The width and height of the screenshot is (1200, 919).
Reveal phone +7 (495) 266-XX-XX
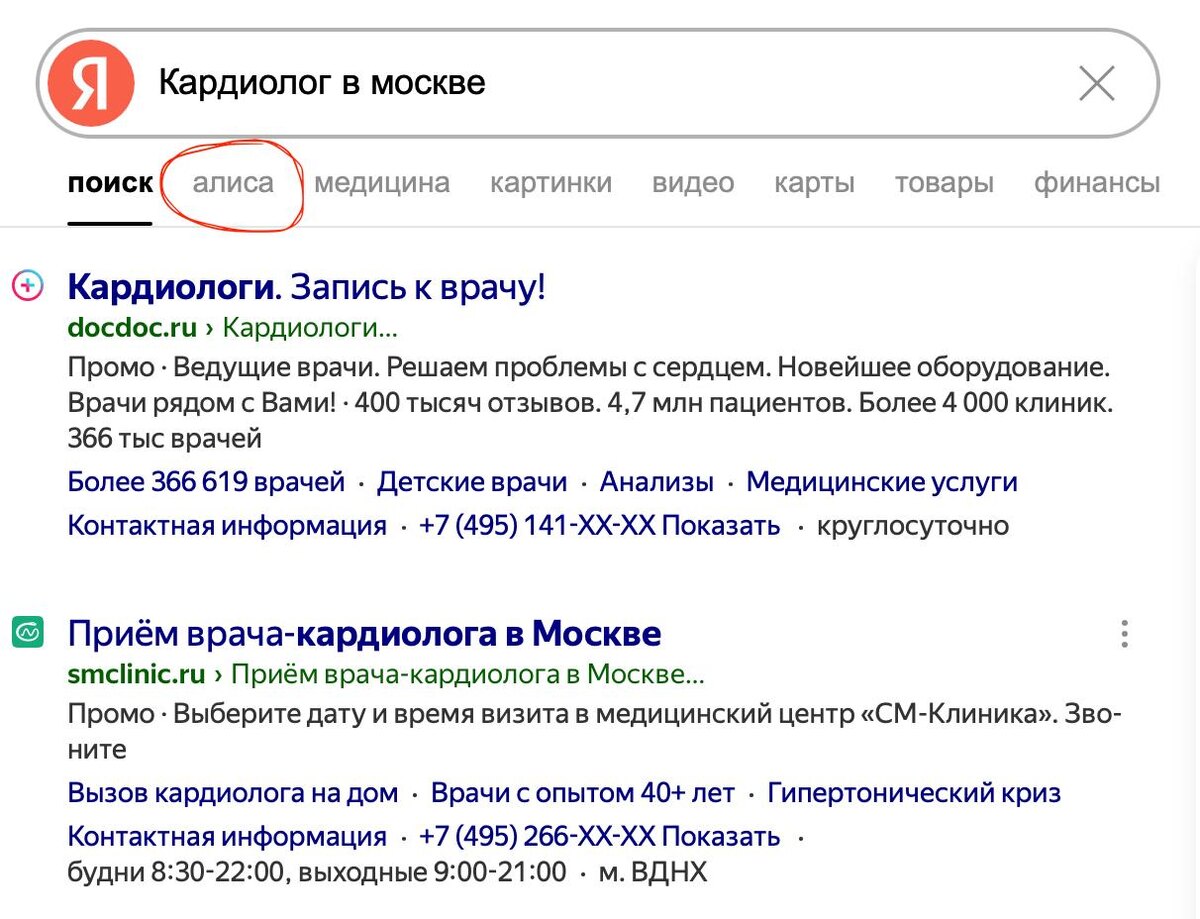click(600, 836)
